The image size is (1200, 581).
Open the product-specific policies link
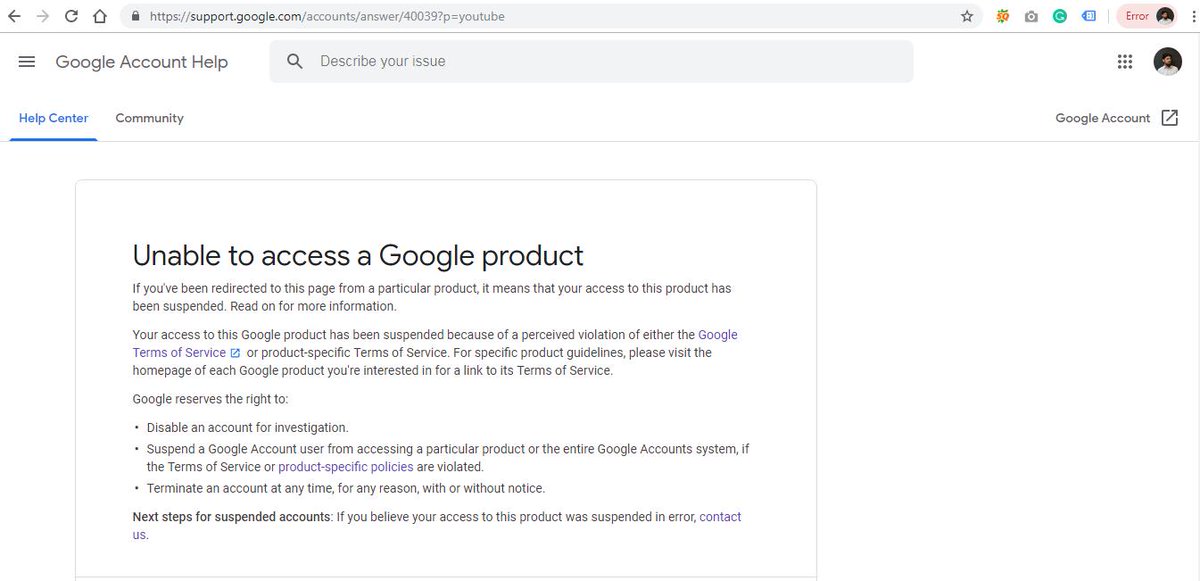point(345,467)
